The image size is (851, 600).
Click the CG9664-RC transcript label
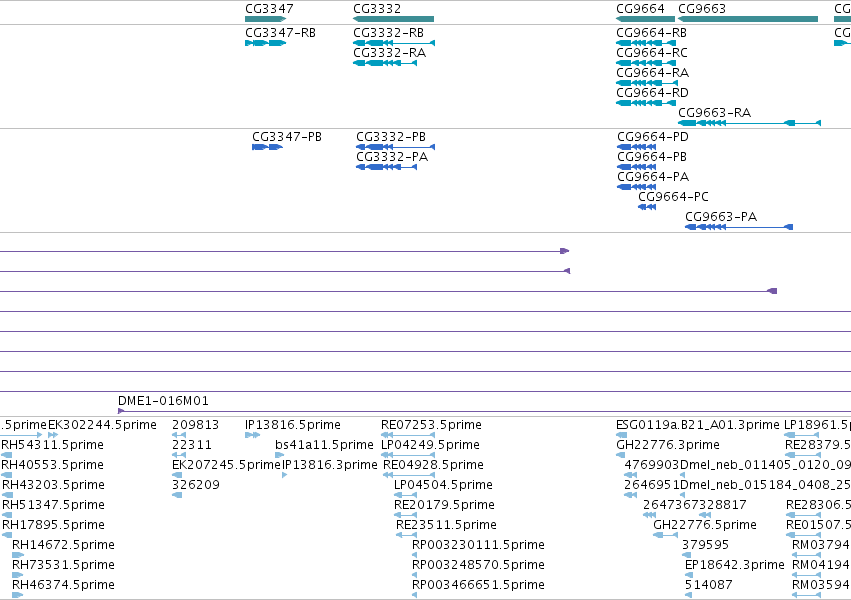pos(651,53)
